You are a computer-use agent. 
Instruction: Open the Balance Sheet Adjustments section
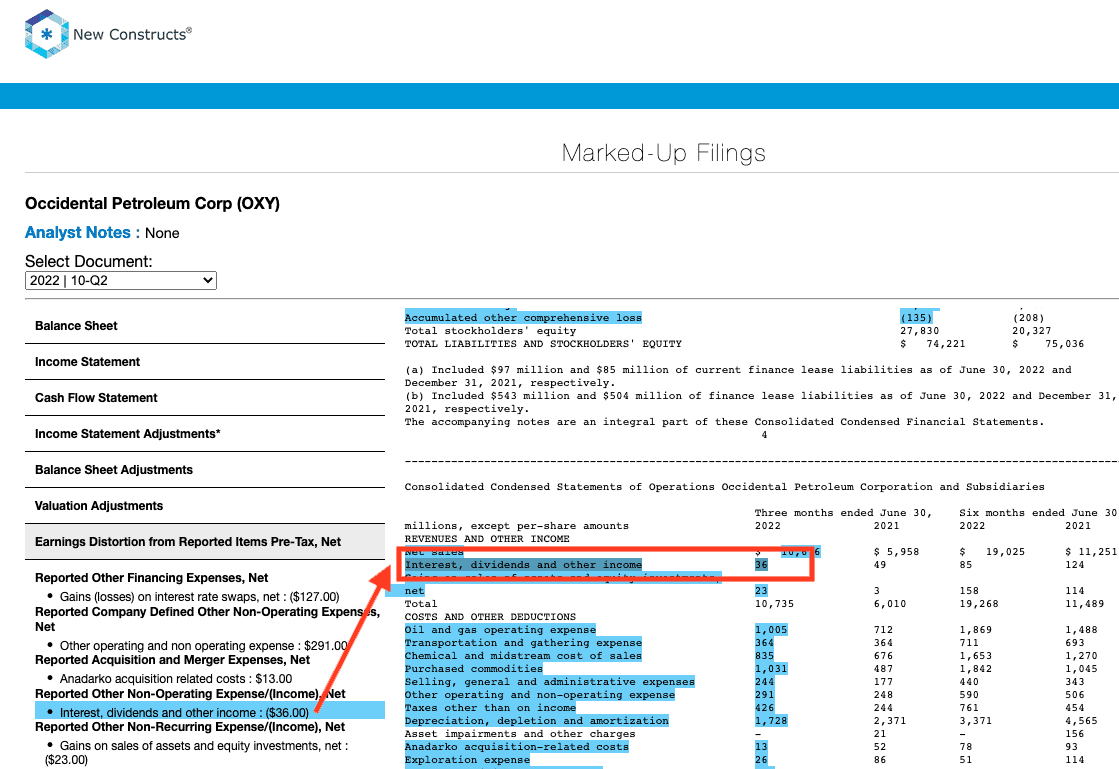(x=205, y=469)
